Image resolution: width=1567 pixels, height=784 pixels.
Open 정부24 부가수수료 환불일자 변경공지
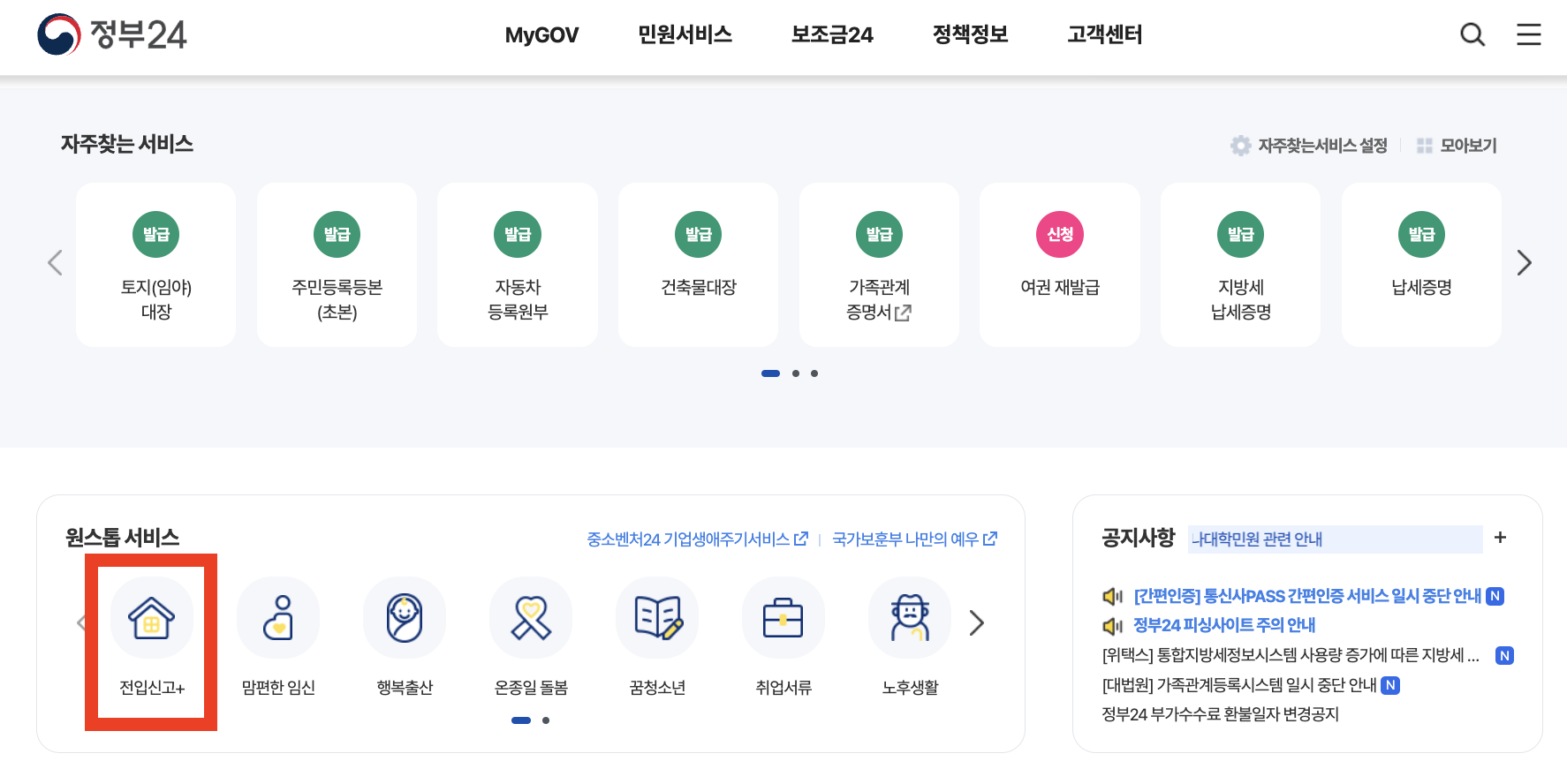1220,714
